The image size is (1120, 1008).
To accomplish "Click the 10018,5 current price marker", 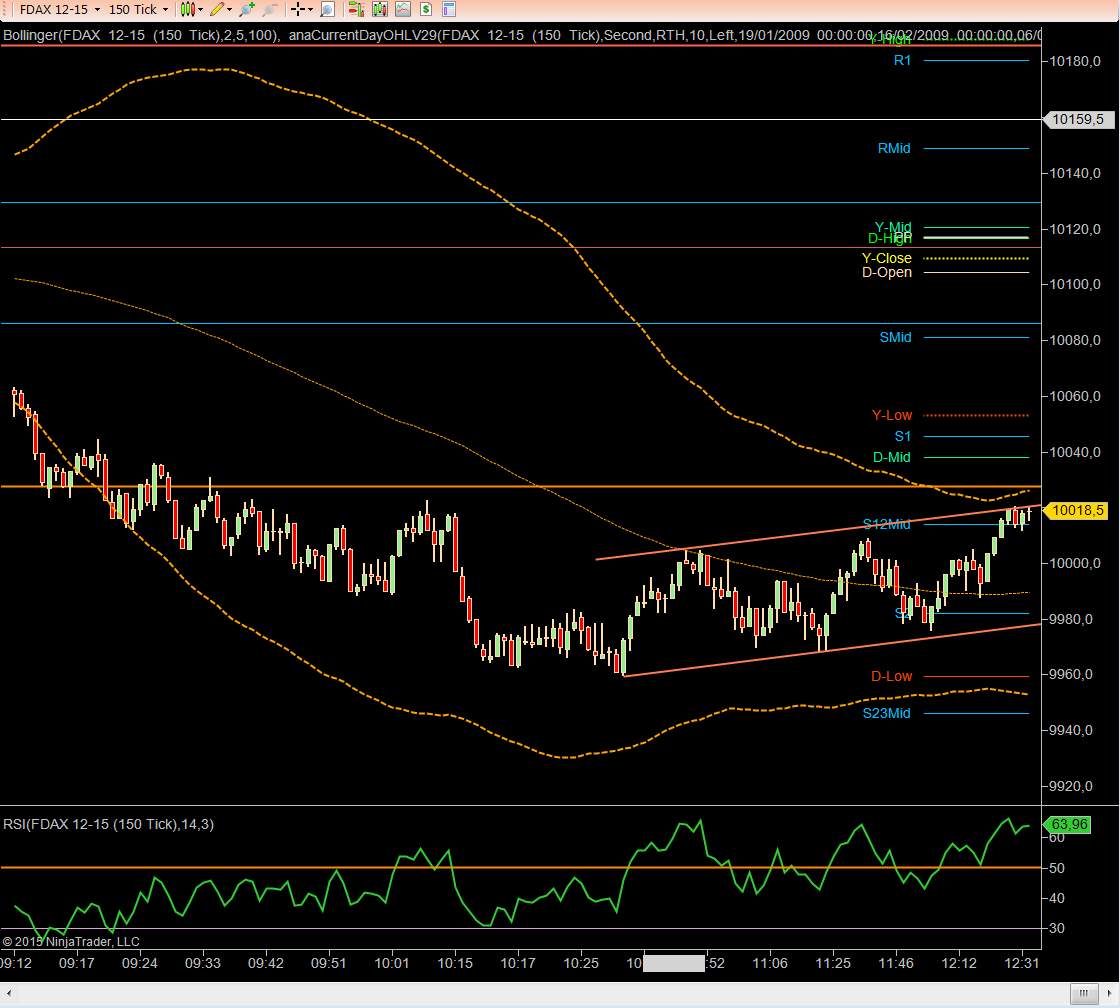I will coord(1078,510).
